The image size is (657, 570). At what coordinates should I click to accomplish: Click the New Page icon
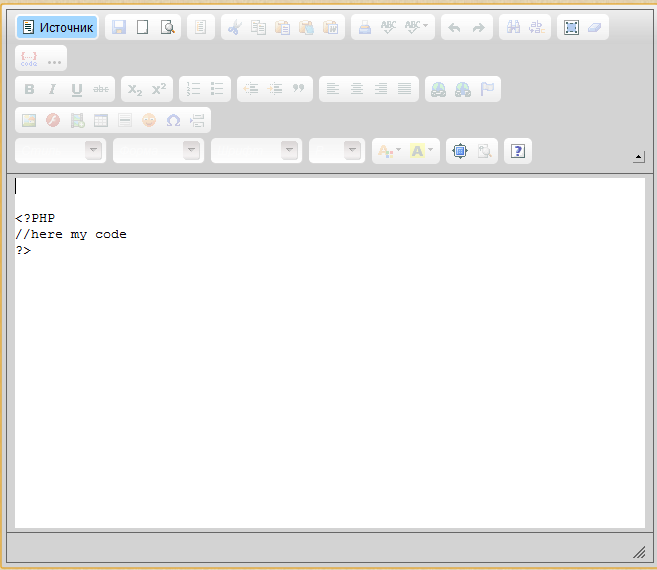tap(143, 27)
